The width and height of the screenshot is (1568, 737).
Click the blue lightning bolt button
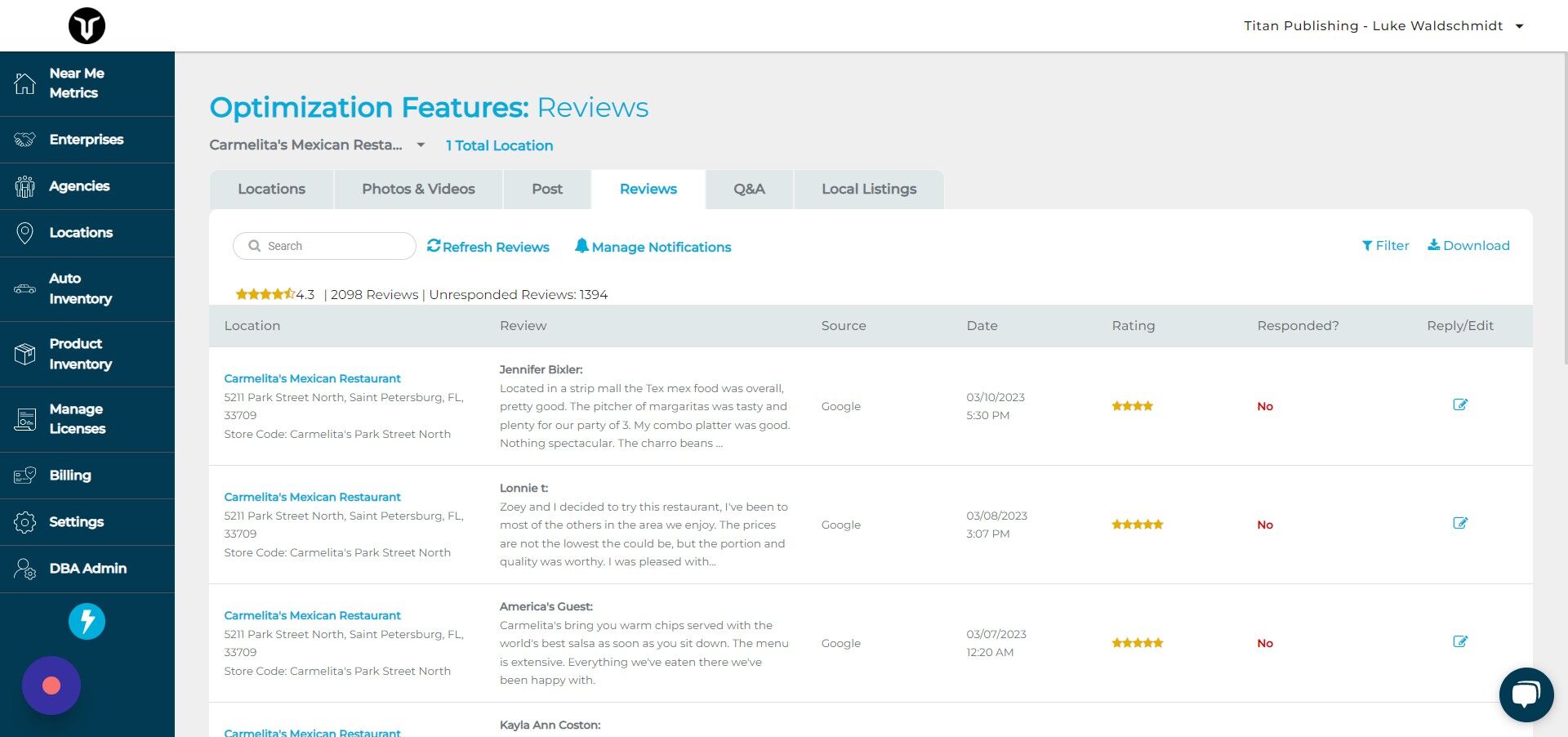coord(87,621)
